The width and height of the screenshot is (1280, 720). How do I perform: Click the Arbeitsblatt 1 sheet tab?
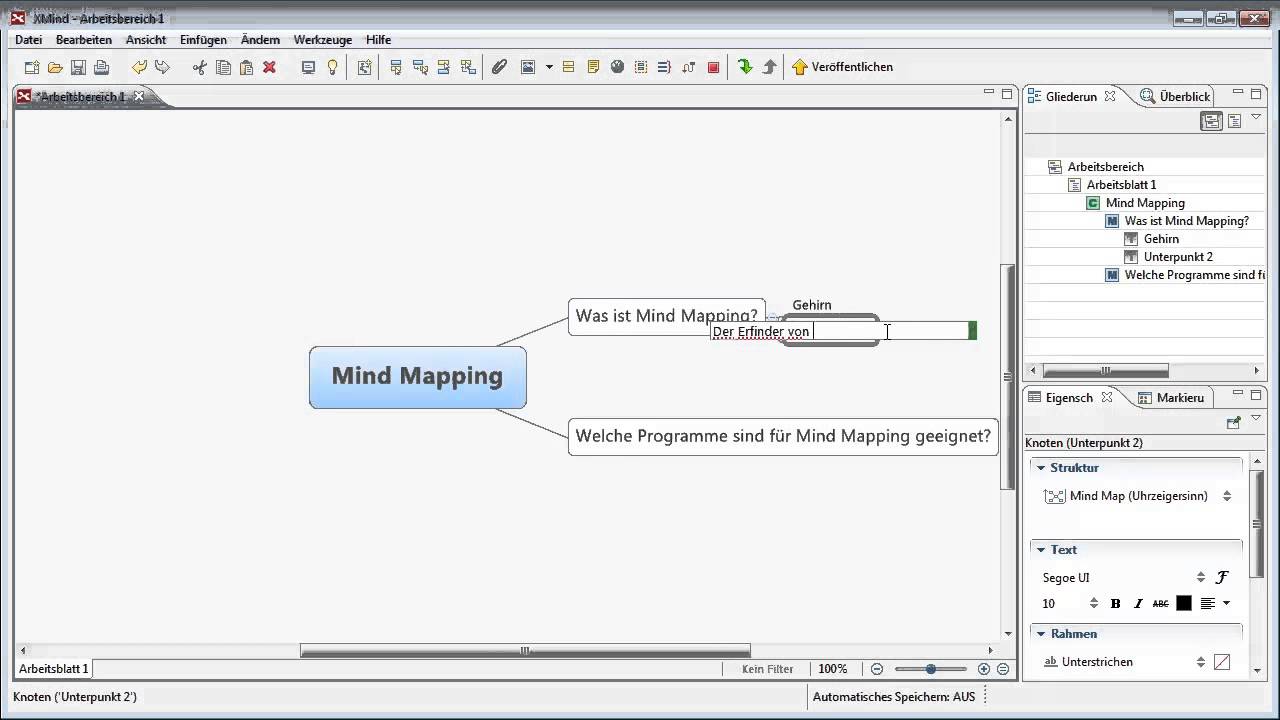[x=54, y=669]
